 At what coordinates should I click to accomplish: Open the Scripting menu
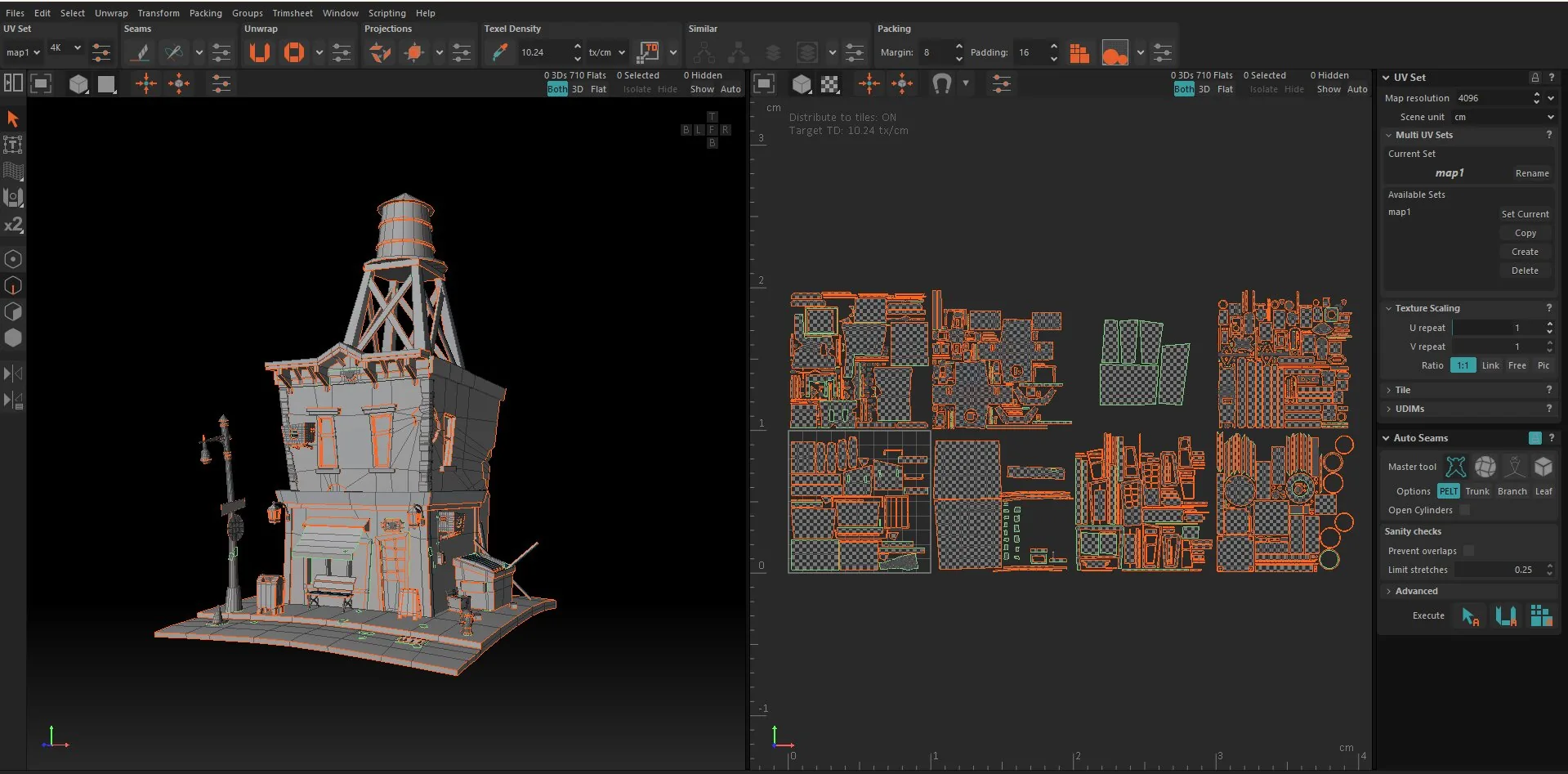(x=386, y=13)
